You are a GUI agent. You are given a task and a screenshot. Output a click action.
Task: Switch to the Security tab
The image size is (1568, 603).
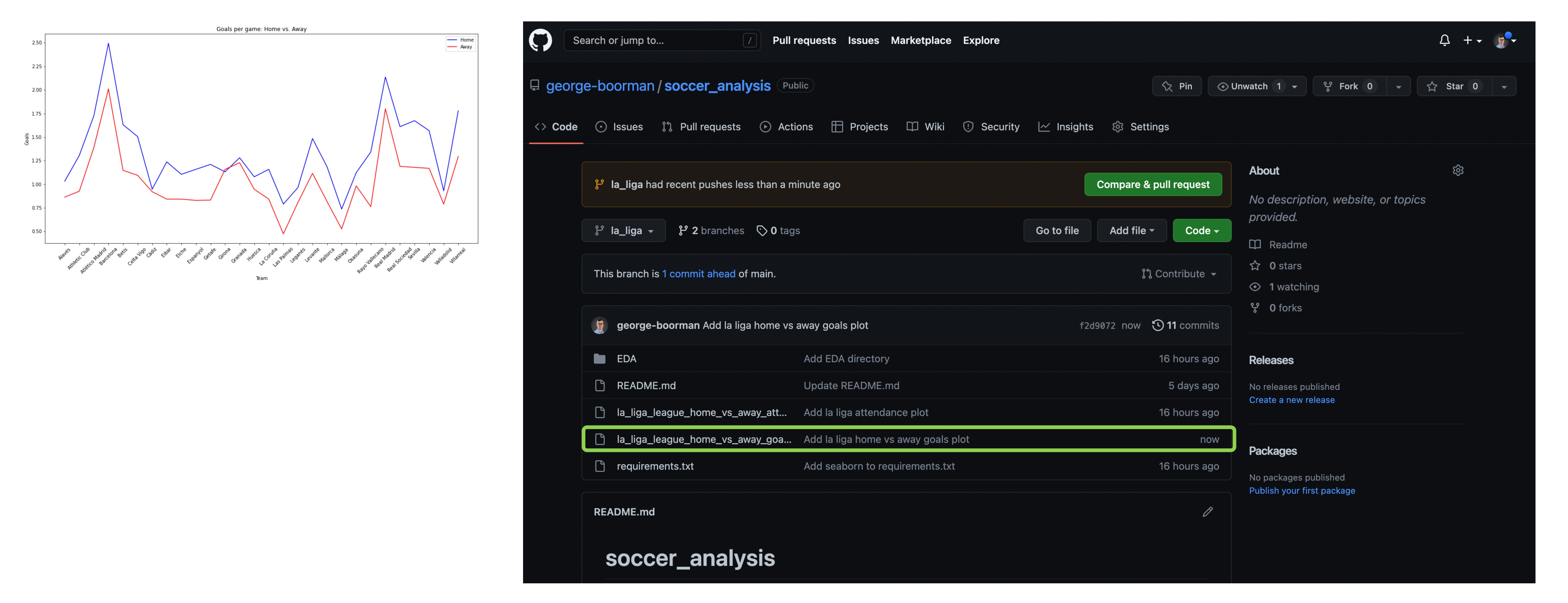point(991,127)
